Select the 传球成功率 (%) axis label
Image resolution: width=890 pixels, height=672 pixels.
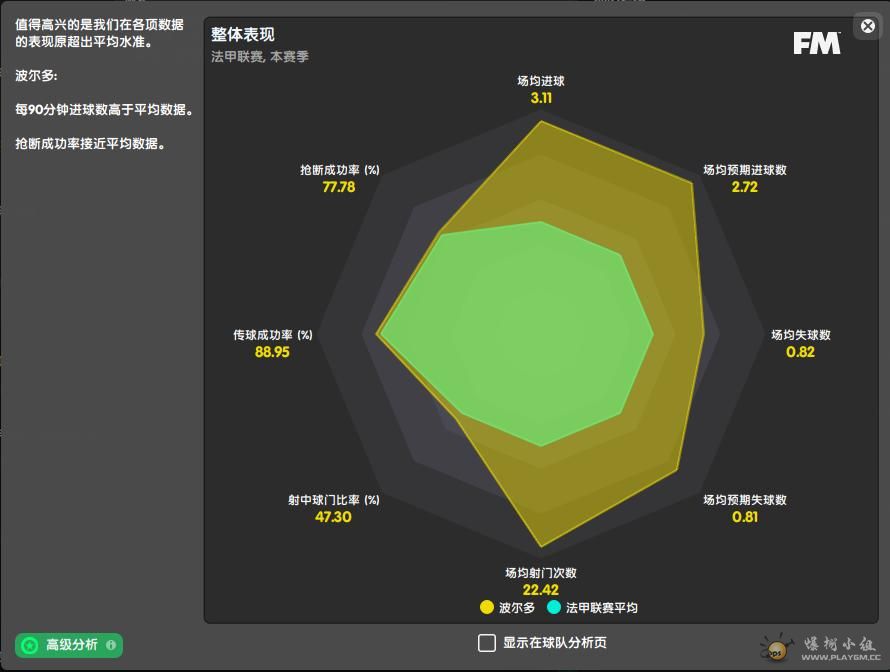[x=272, y=335]
